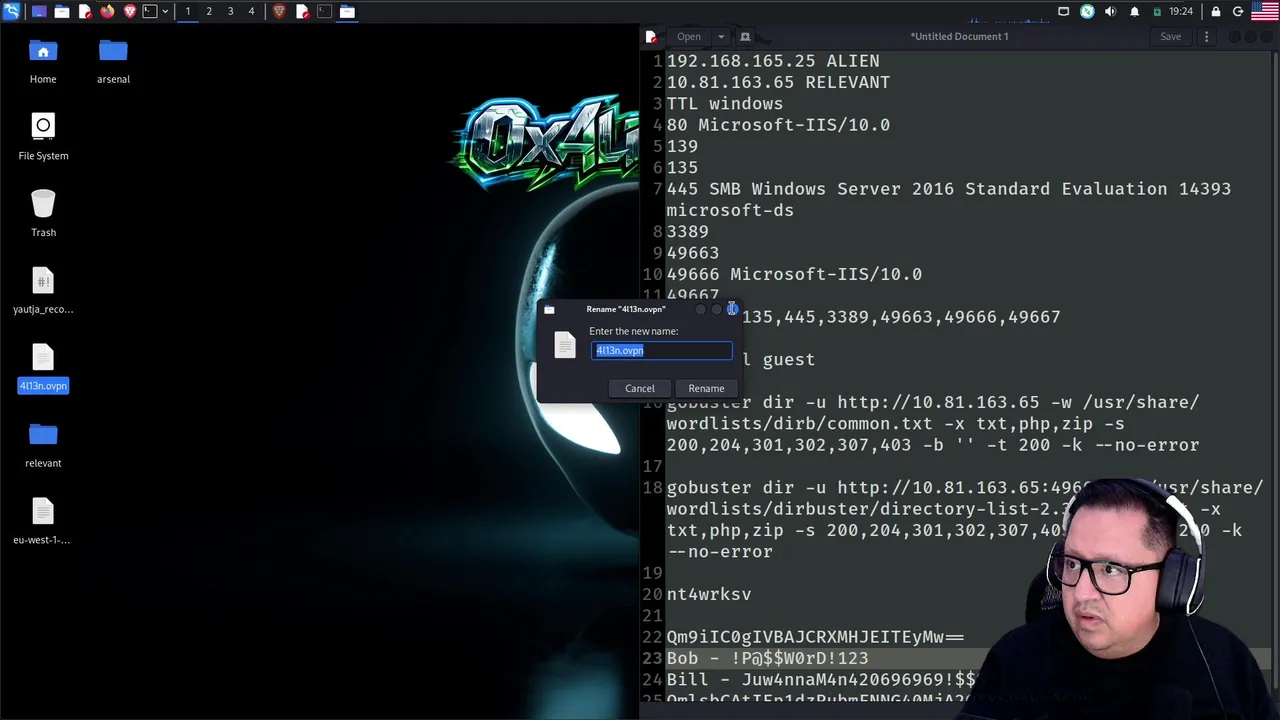Select the yautja_reco script file
Image resolution: width=1280 pixels, height=720 pixels.
click(43, 290)
